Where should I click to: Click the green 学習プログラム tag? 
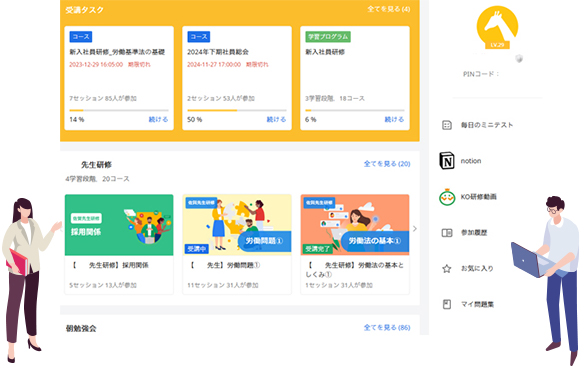328,37
